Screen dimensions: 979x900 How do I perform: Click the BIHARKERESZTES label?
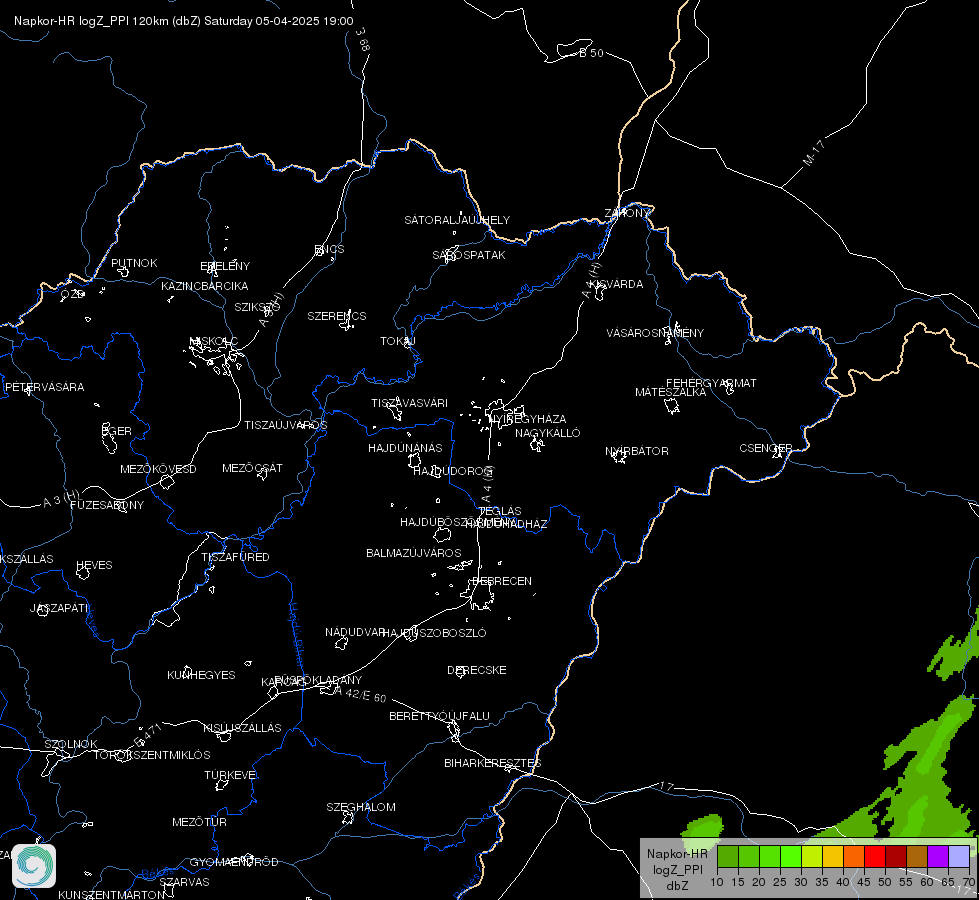(x=493, y=763)
